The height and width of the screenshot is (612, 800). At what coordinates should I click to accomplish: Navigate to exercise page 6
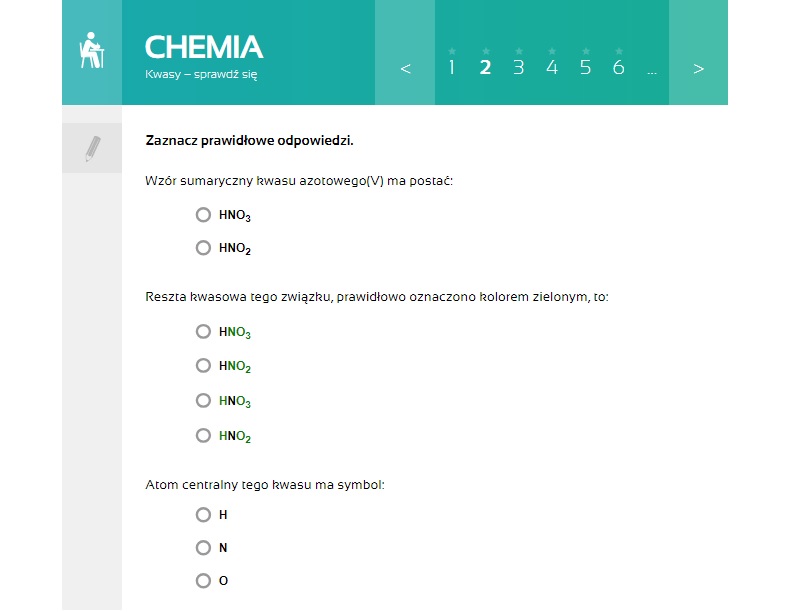(618, 67)
